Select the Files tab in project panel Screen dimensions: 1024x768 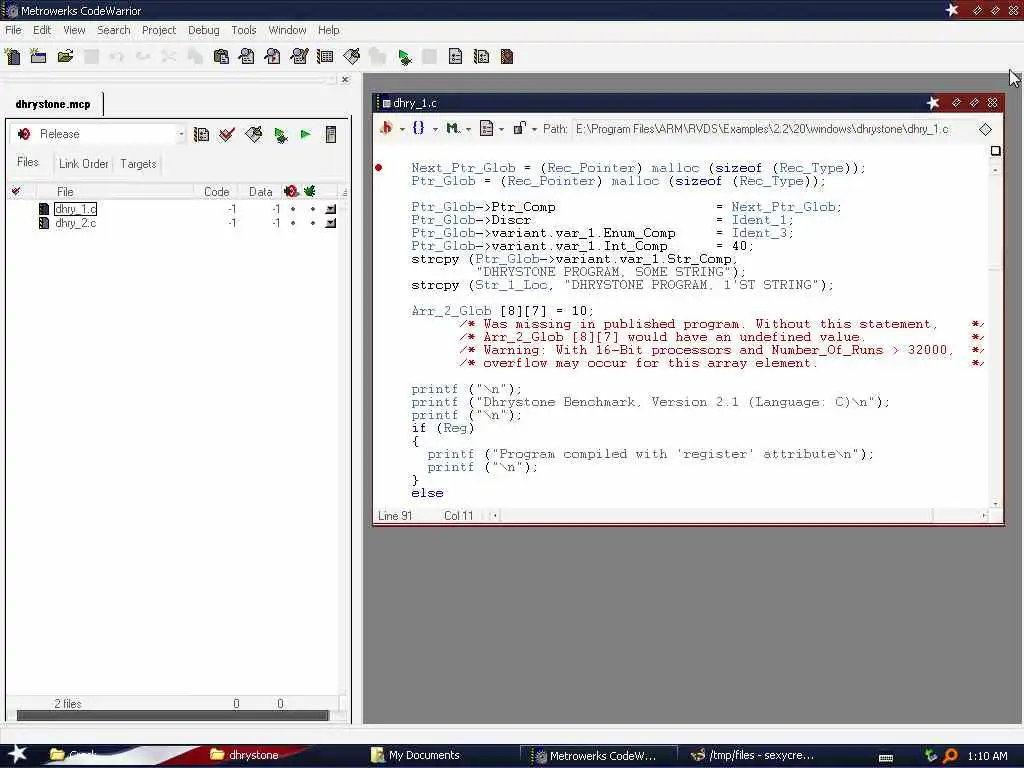(27, 162)
